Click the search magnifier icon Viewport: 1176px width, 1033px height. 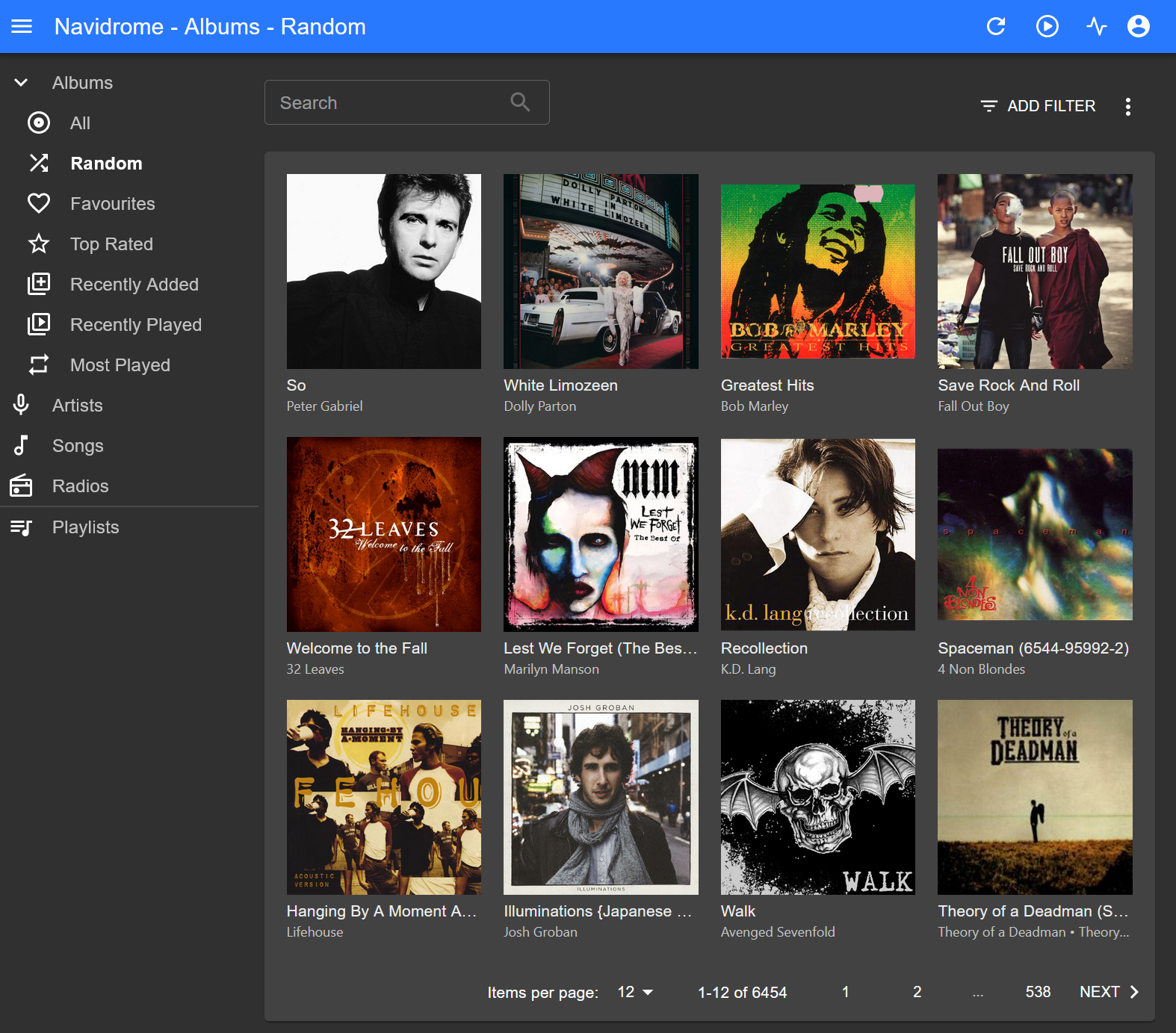coord(521,102)
